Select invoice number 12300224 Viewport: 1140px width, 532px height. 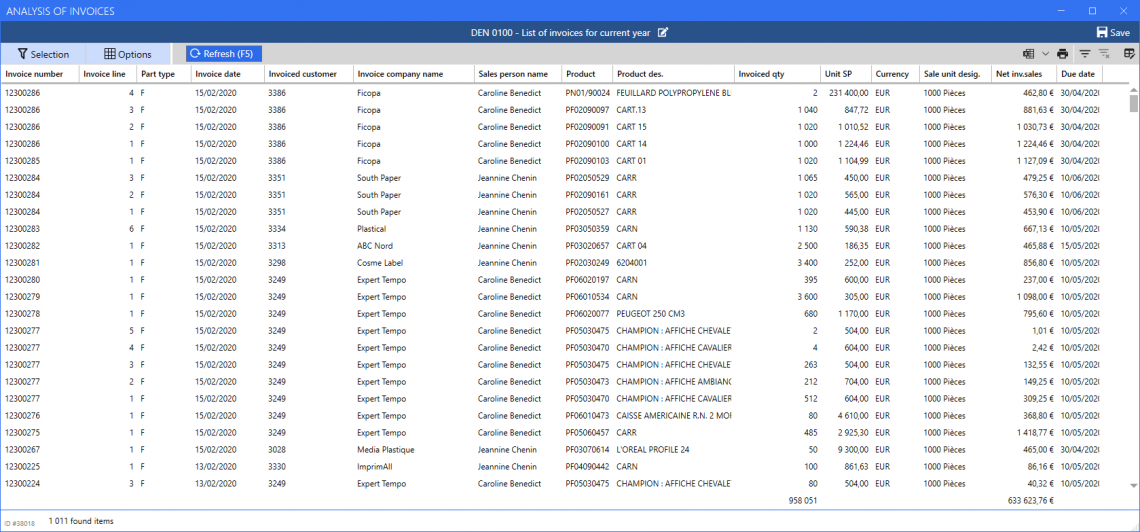(x=23, y=483)
